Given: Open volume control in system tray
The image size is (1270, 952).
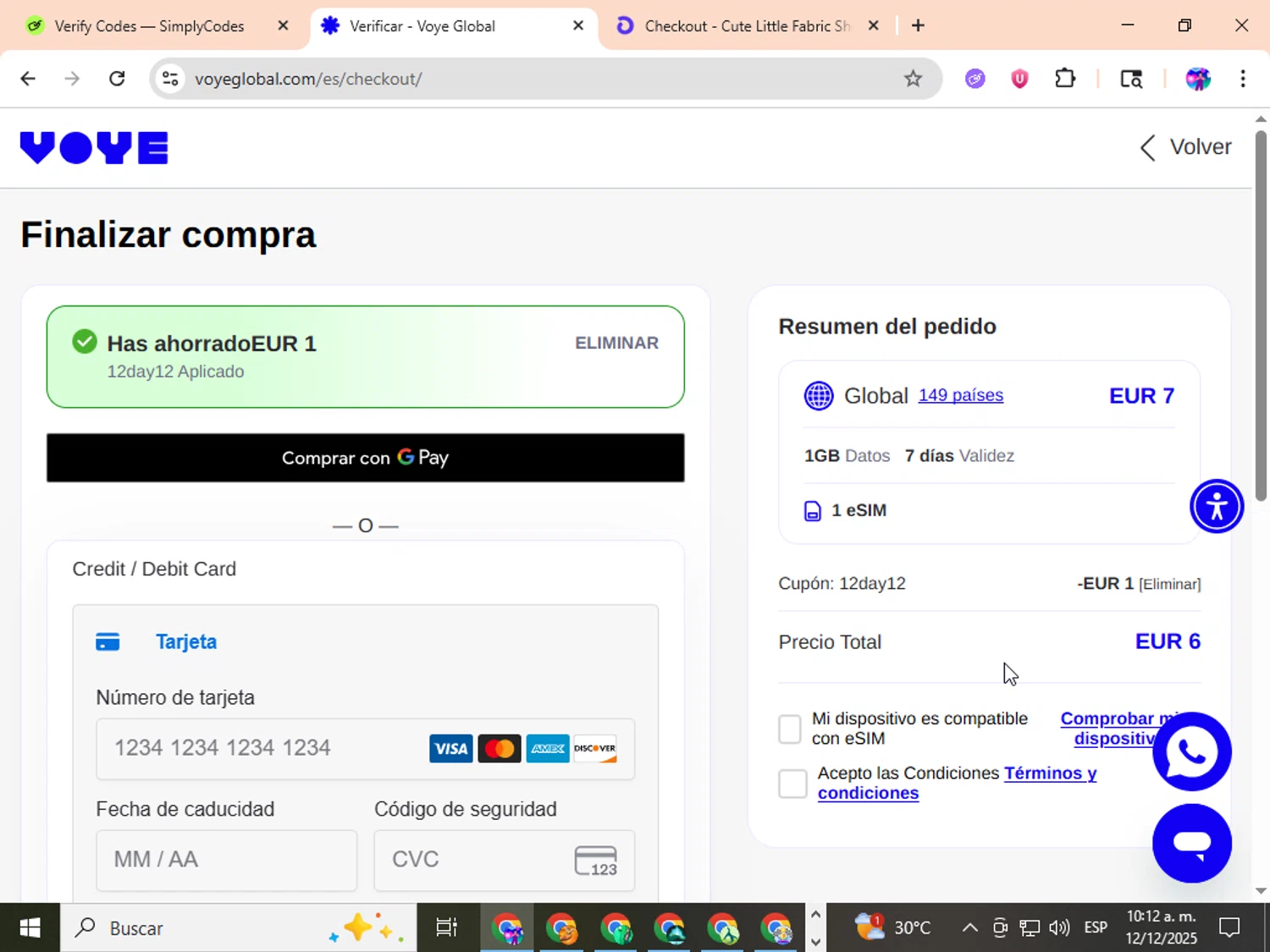Looking at the screenshot, I should click(1059, 928).
